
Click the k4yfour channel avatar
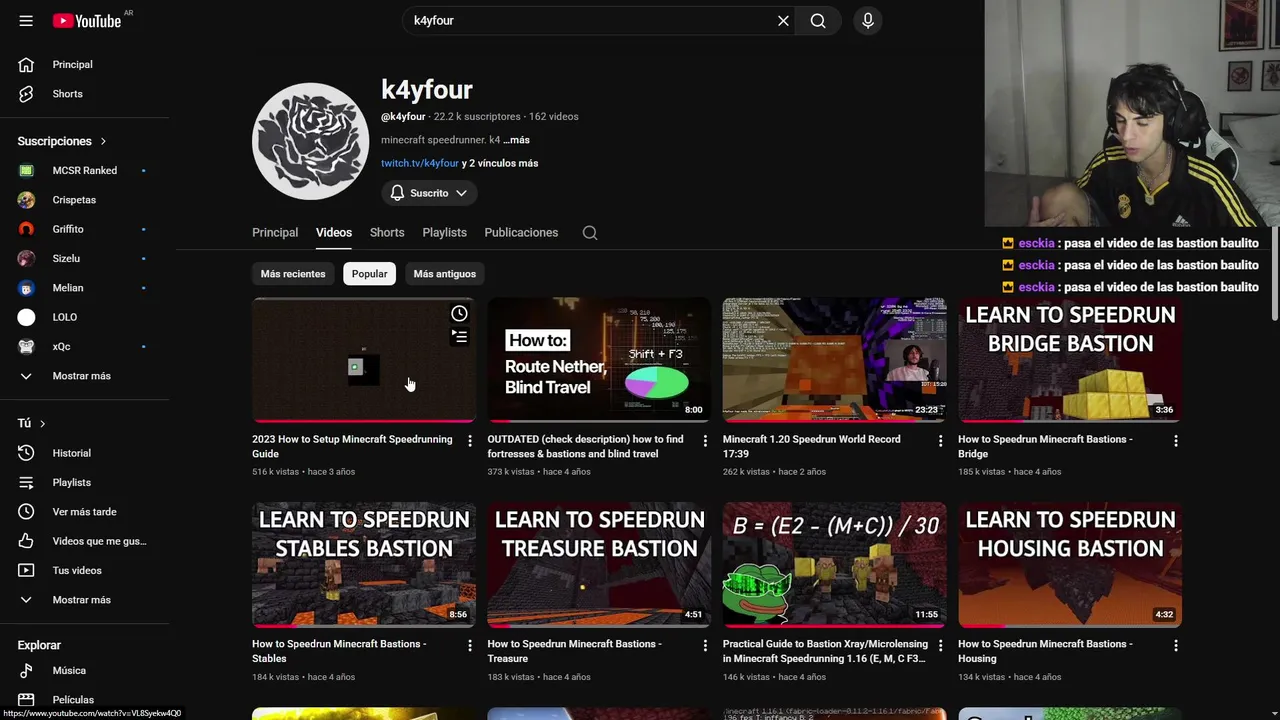[x=310, y=141]
